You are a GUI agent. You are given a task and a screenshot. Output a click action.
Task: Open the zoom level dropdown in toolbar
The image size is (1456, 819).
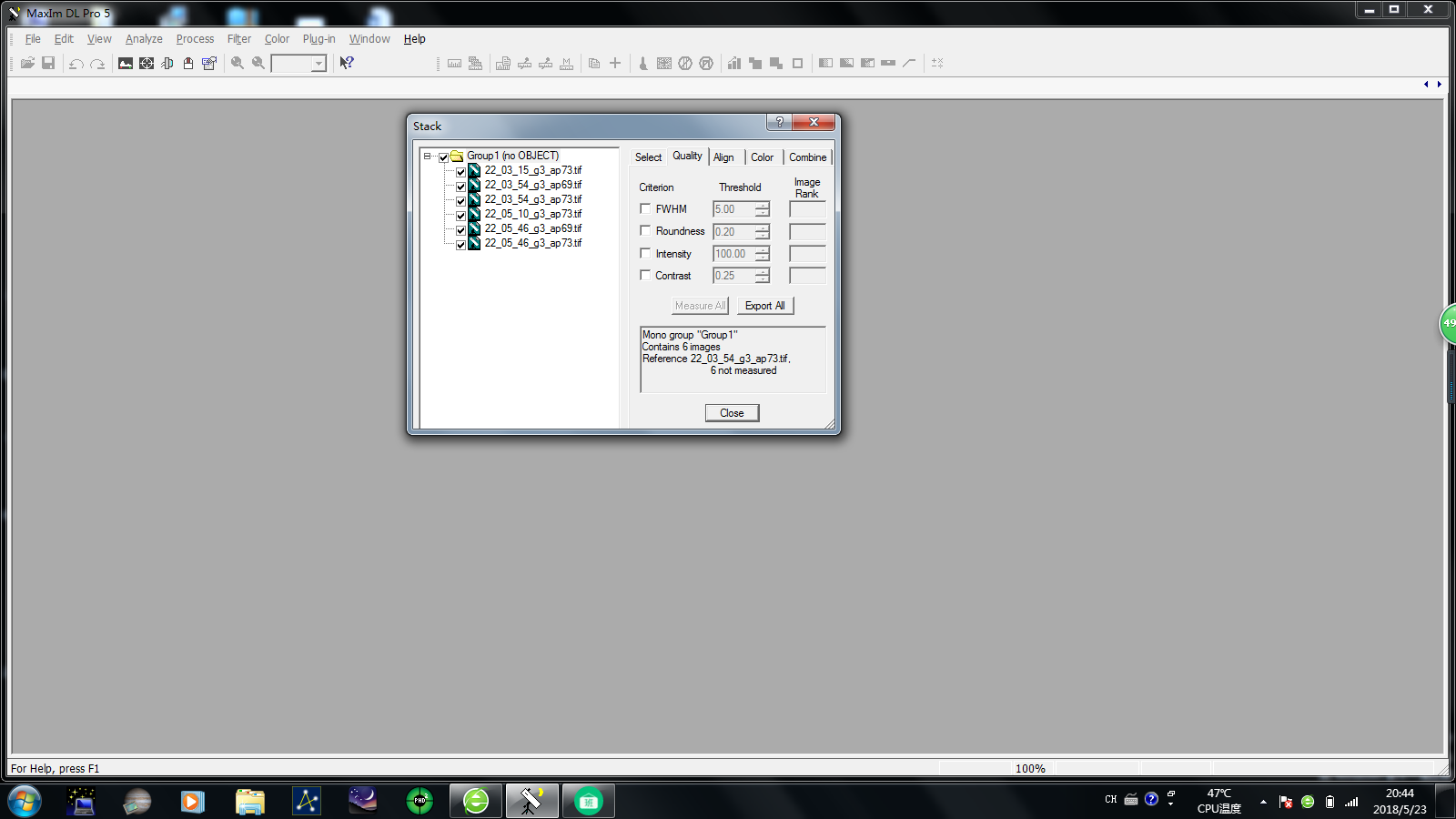point(318,63)
